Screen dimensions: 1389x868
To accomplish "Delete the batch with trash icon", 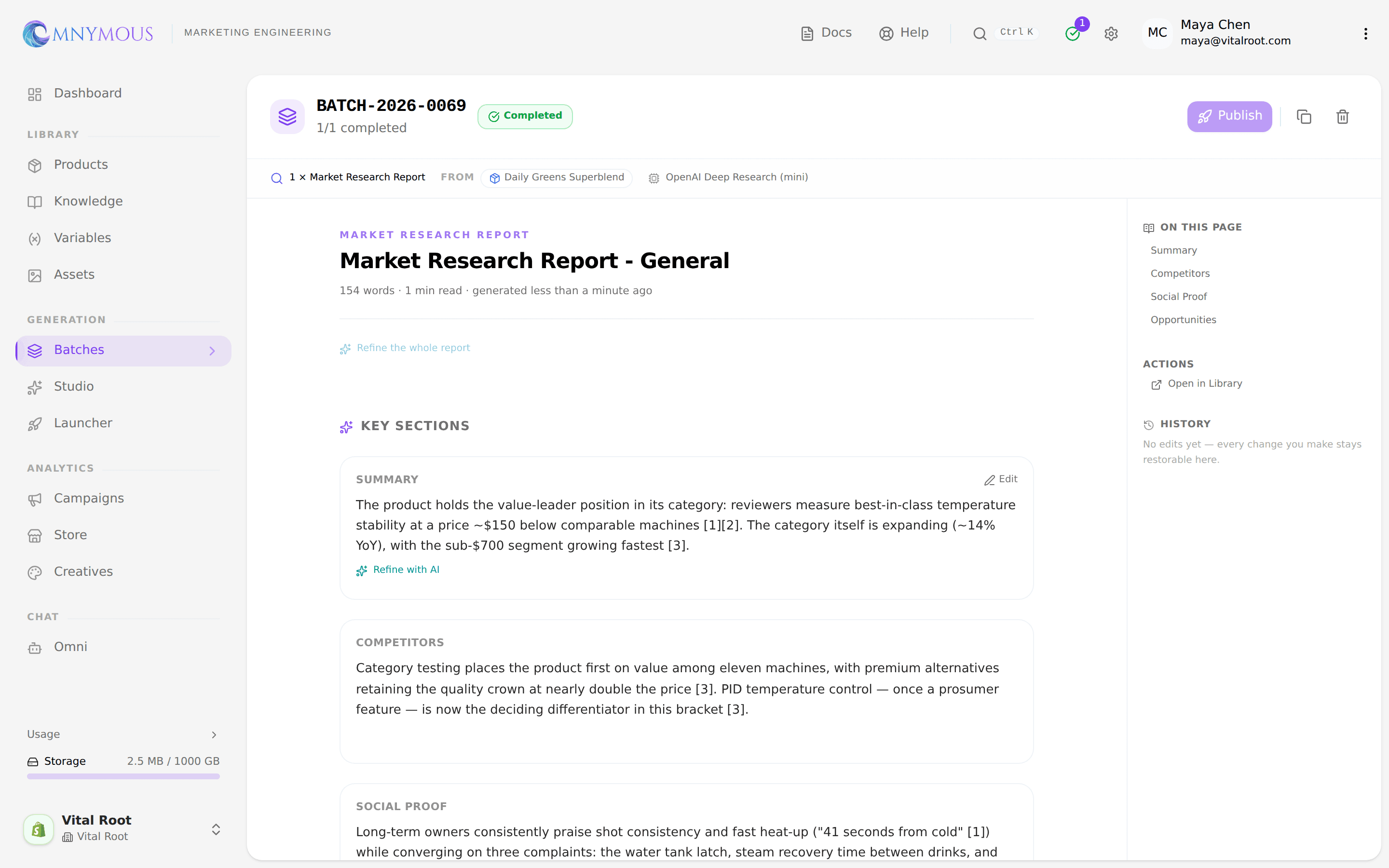I will [1342, 117].
